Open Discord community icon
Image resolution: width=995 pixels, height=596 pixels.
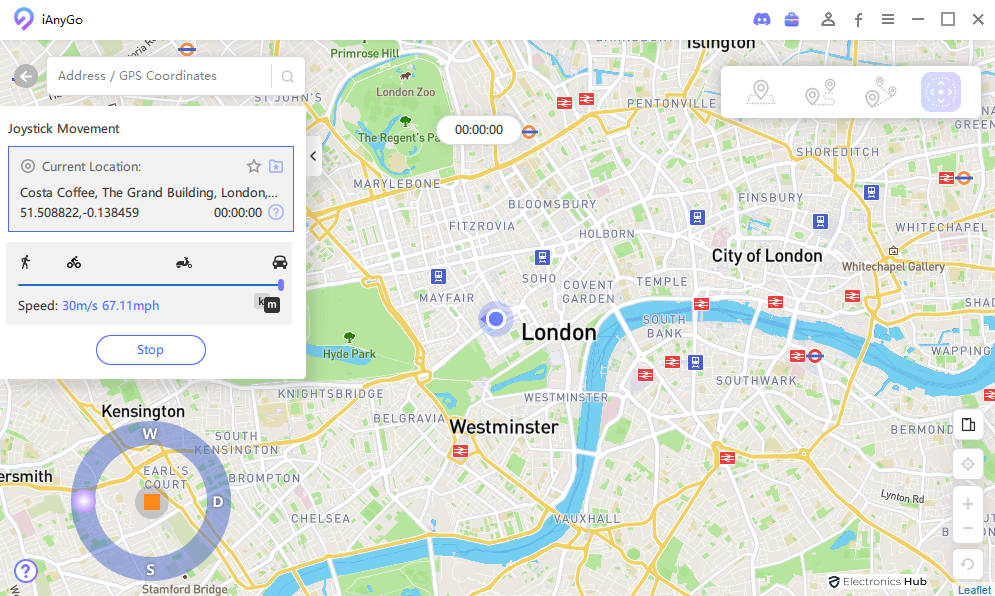761,20
